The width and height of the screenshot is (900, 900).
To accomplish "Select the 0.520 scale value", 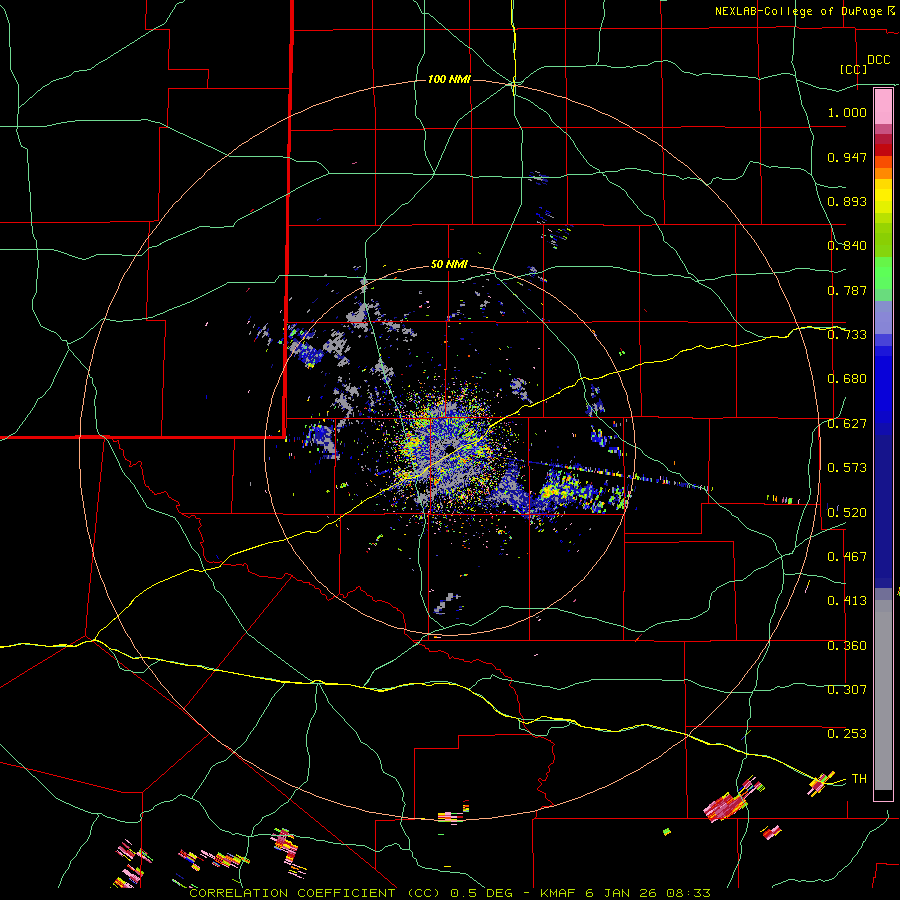I will [x=847, y=513].
